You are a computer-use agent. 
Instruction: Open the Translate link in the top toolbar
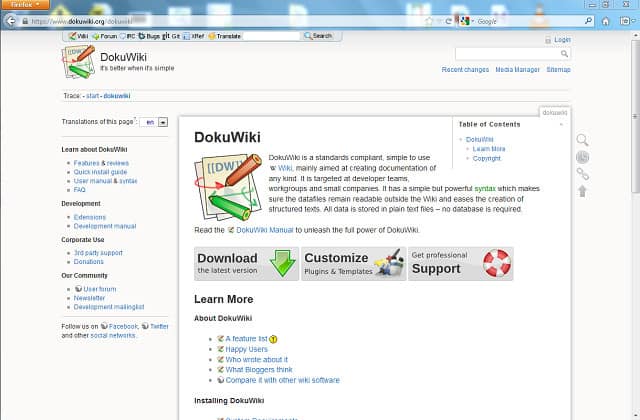(x=224, y=36)
